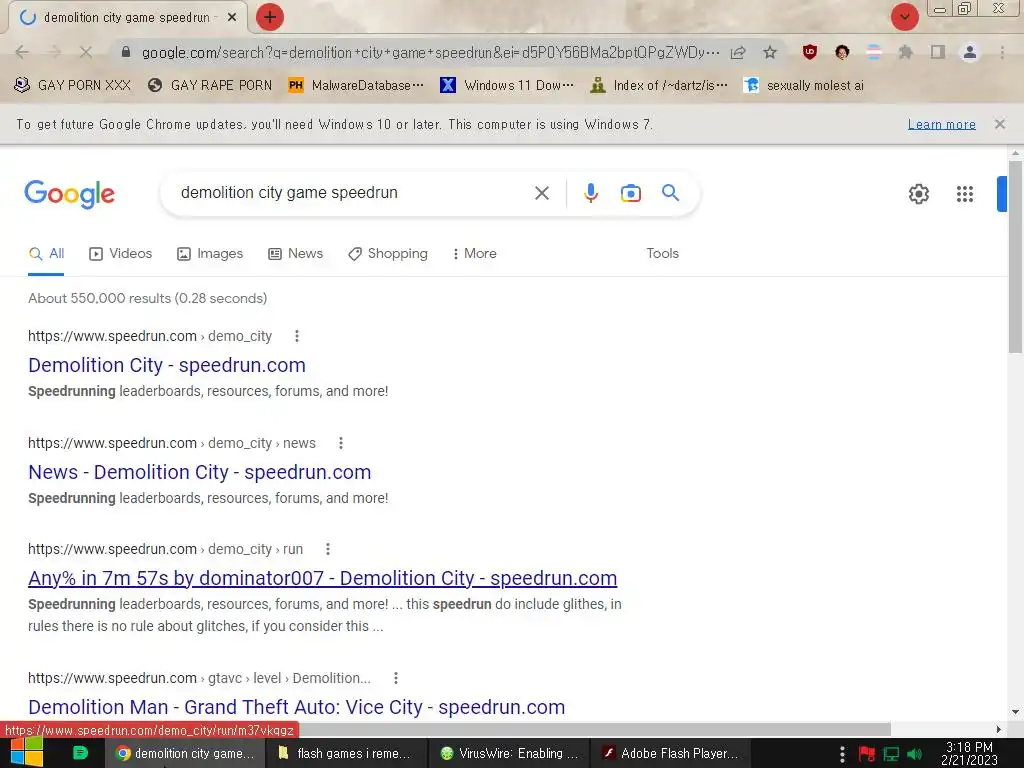Open Demolition City - speedrun.com result

167,365
